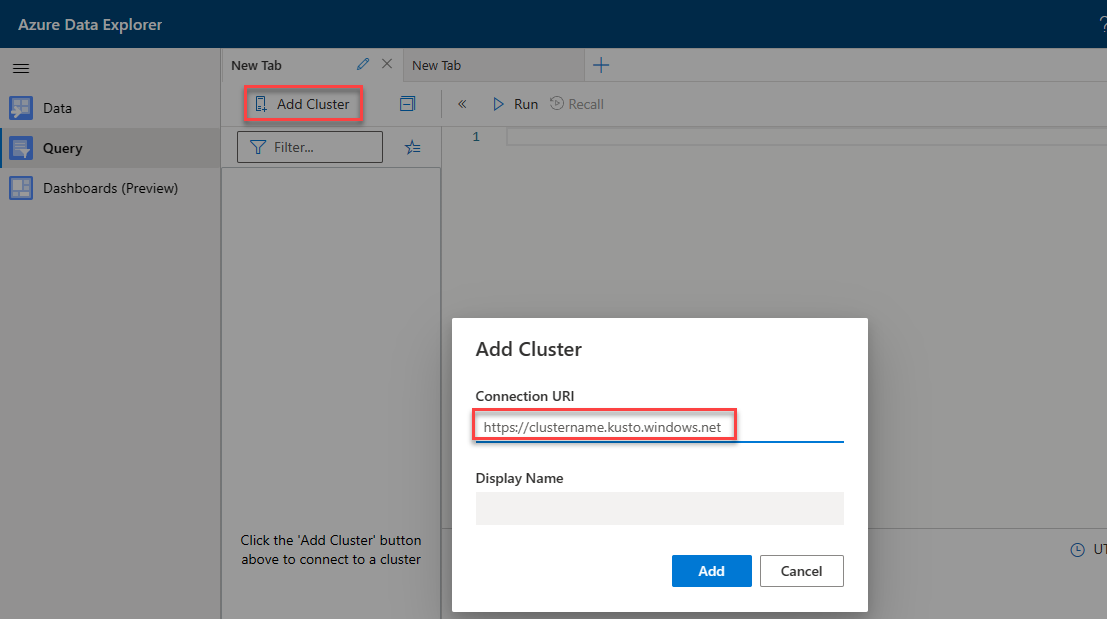Rename first tab using pencil icon
Viewport: 1107px width, 619px height.
[x=363, y=64]
